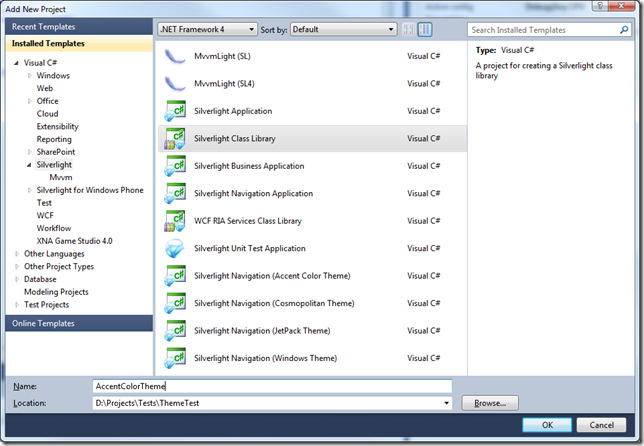Select Silverlight for Windows Phone tree item
The image size is (644, 446).
click(90, 190)
